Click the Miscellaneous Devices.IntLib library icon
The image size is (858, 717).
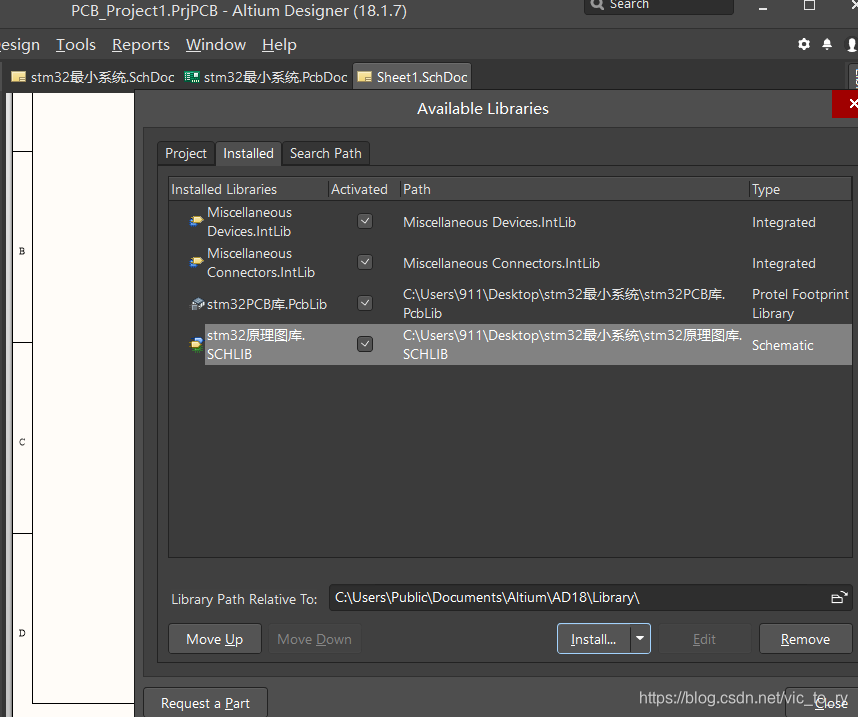196,221
